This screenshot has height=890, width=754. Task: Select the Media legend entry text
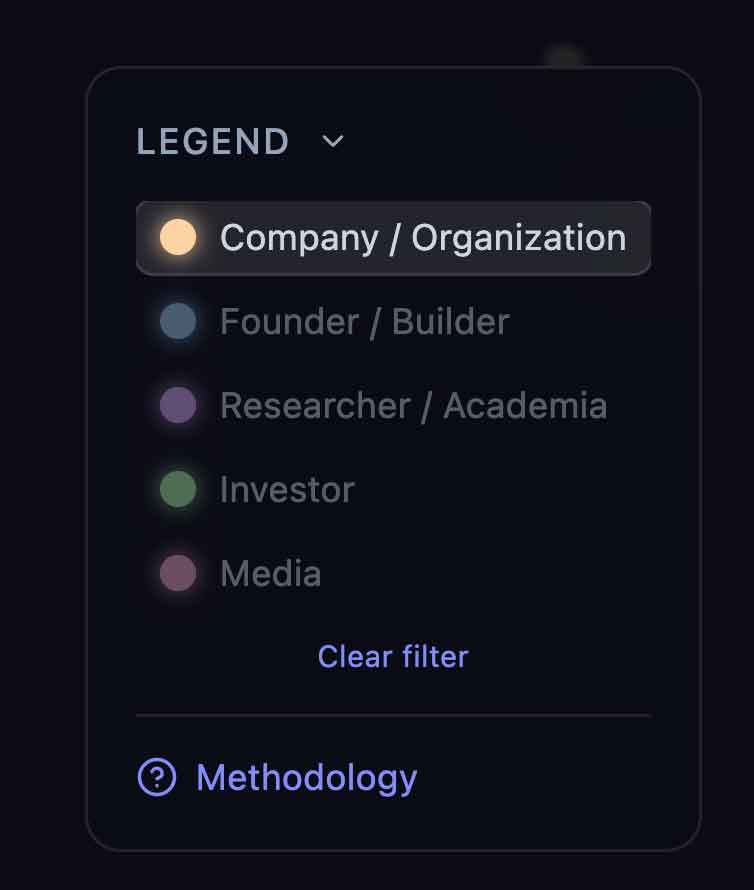(270, 574)
